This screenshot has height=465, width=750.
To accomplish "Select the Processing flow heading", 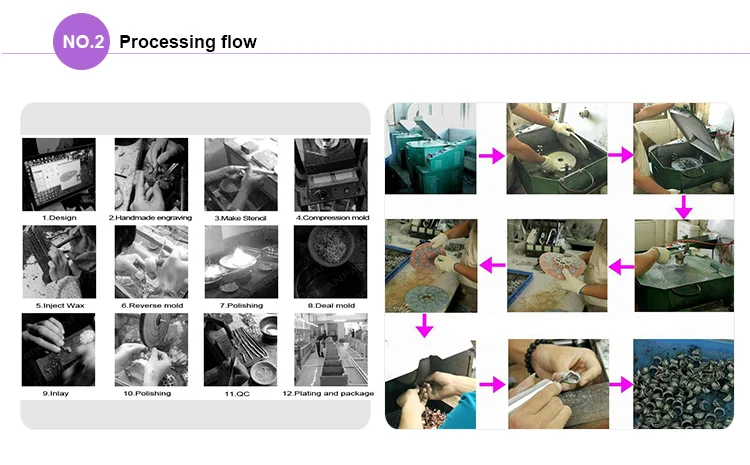I will click(x=188, y=42).
